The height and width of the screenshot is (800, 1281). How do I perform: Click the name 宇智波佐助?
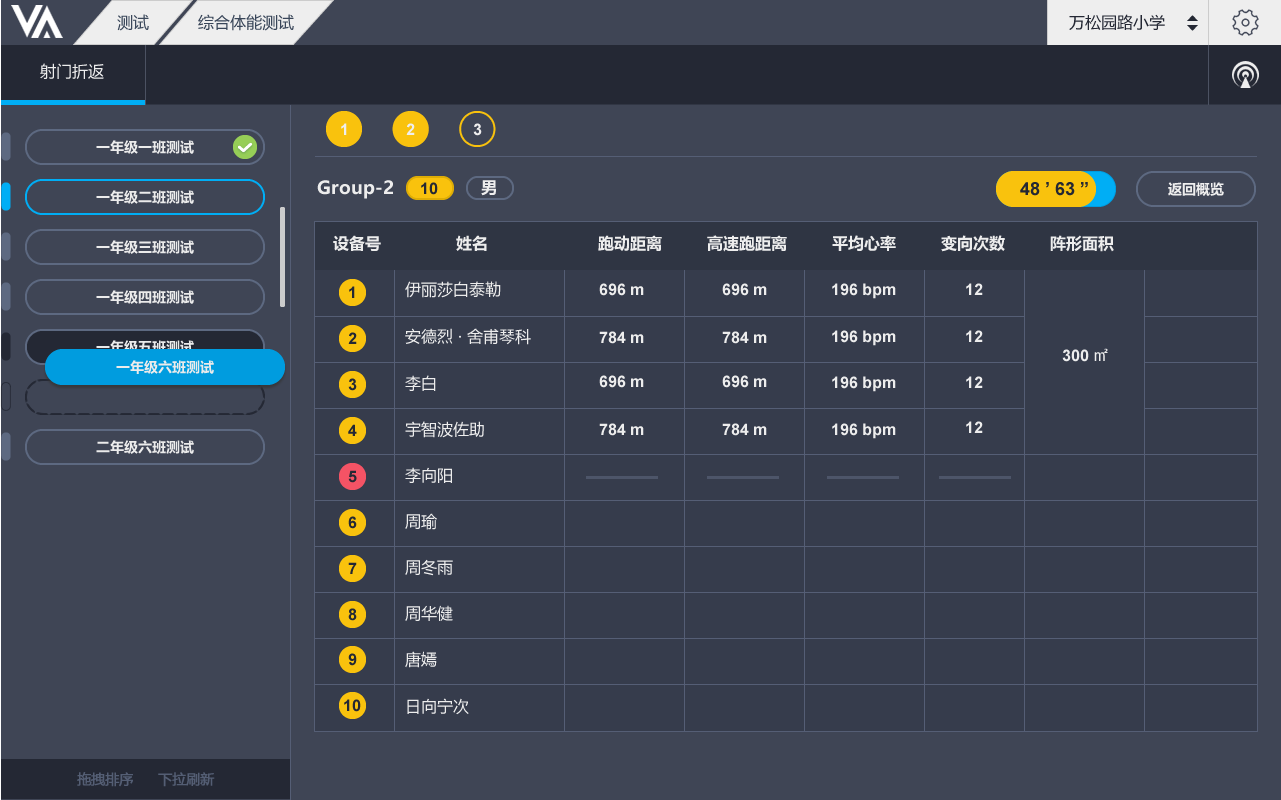tap(445, 430)
